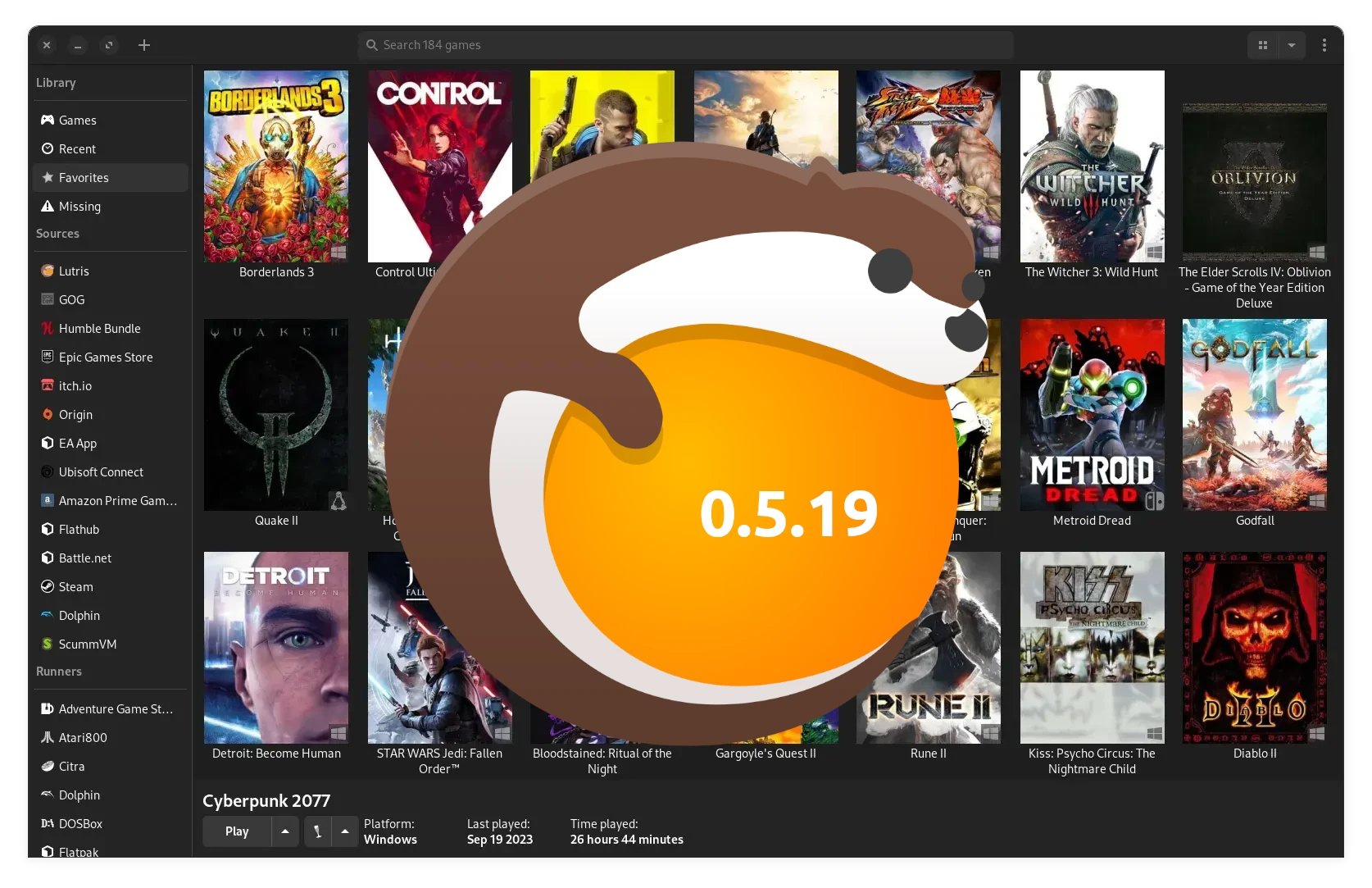
Task: Open The Witcher 3: Wild Hunt cover
Action: click(x=1092, y=166)
